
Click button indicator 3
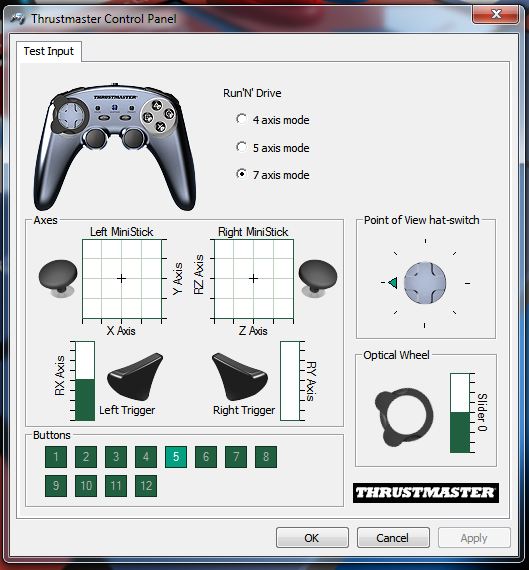(116, 457)
